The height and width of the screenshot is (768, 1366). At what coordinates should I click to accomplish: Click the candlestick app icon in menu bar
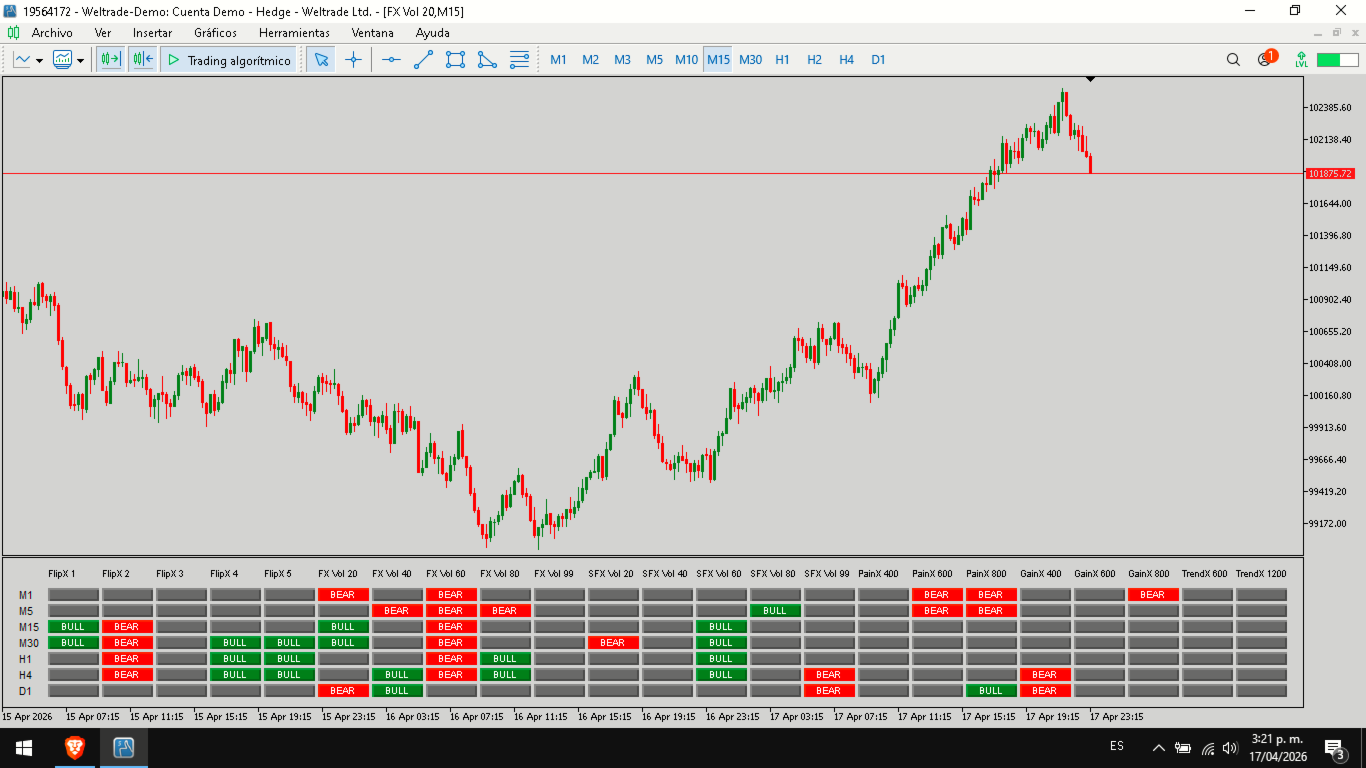14,33
